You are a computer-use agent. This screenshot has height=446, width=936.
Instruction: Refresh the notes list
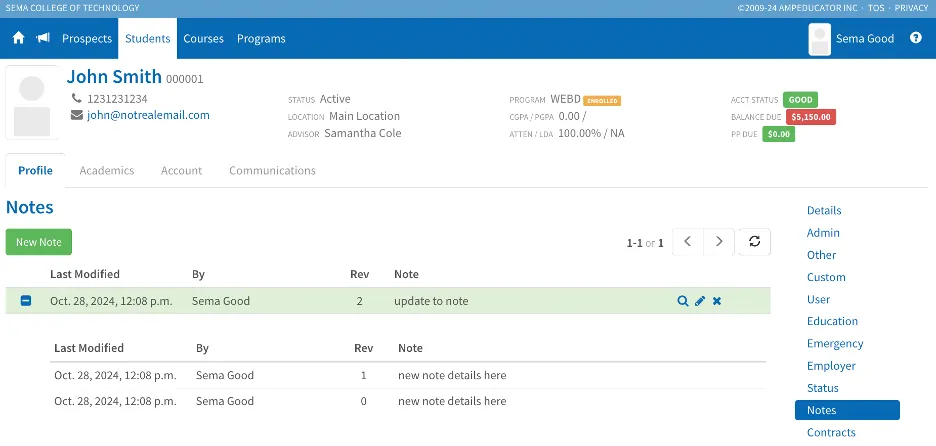point(755,242)
